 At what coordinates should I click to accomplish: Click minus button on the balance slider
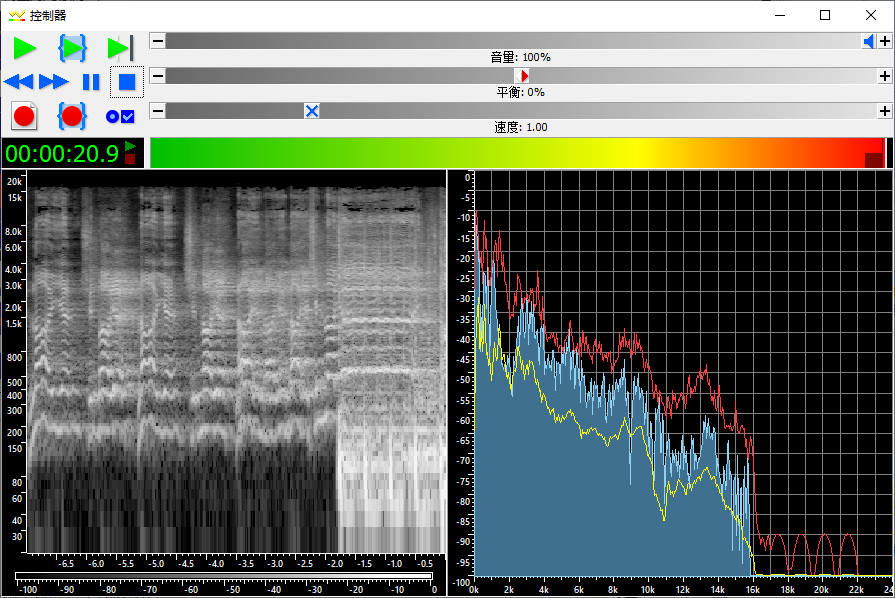(x=157, y=76)
